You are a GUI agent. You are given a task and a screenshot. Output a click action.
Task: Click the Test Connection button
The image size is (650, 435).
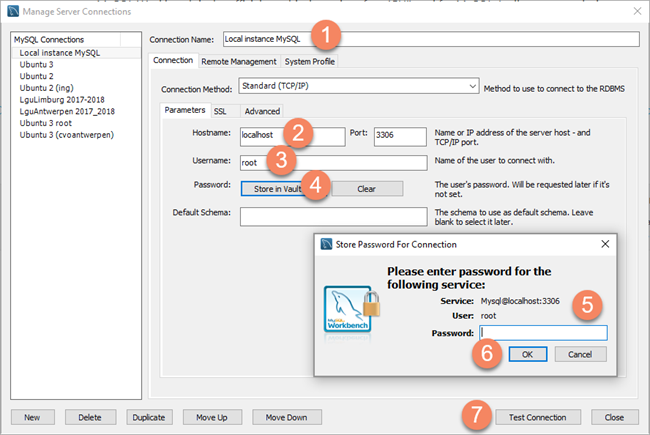(538, 417)
